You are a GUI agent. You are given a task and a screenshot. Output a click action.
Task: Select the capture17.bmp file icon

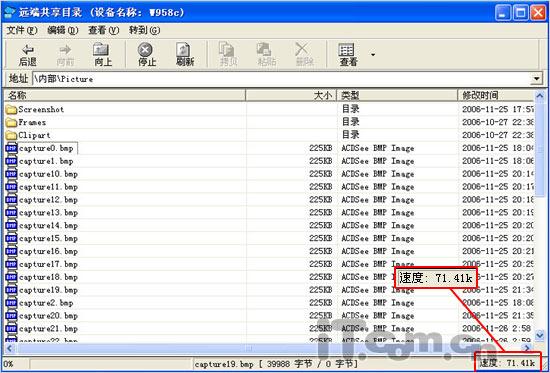coord(12,264)
